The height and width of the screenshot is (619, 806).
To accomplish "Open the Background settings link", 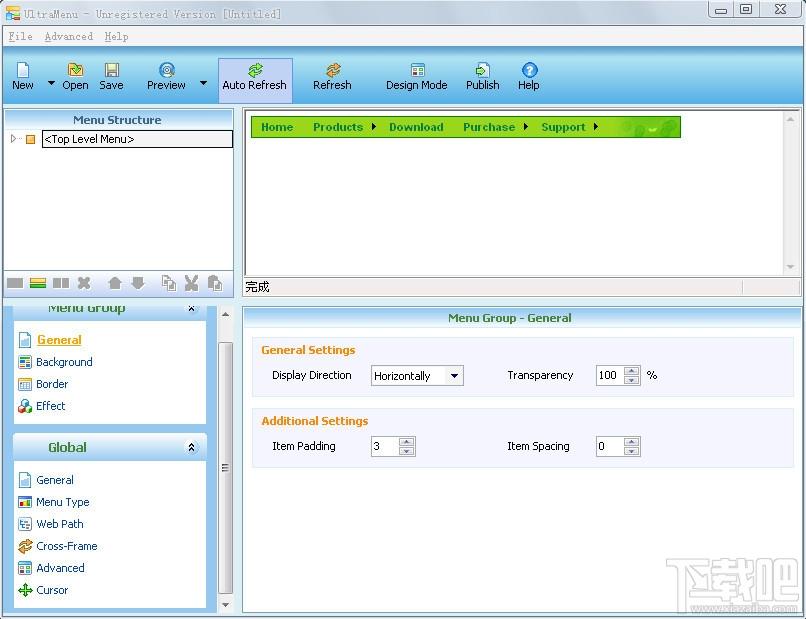I will (x=64, y=362).
